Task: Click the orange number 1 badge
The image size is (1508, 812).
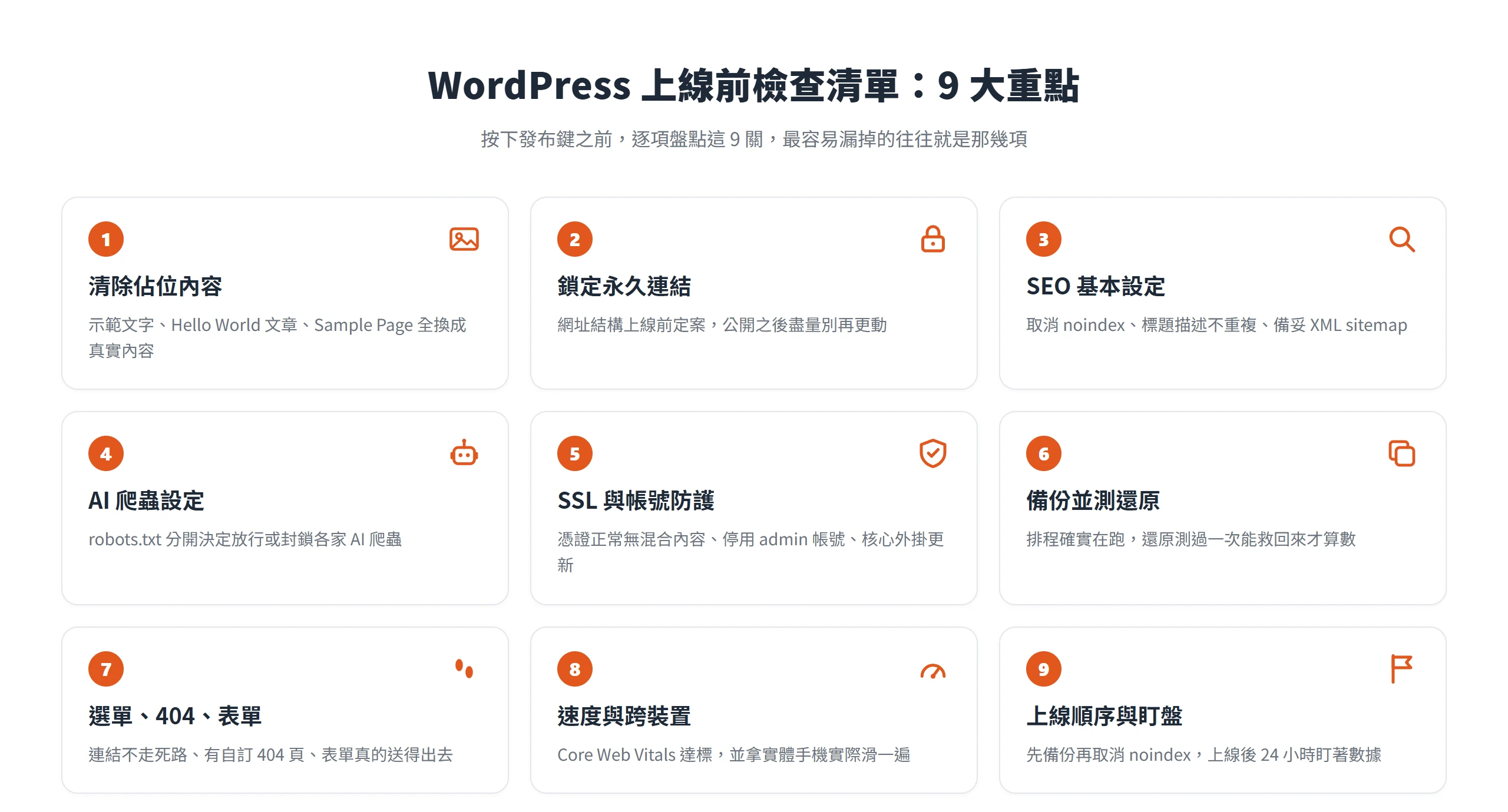Action: [x=106, y=239]
